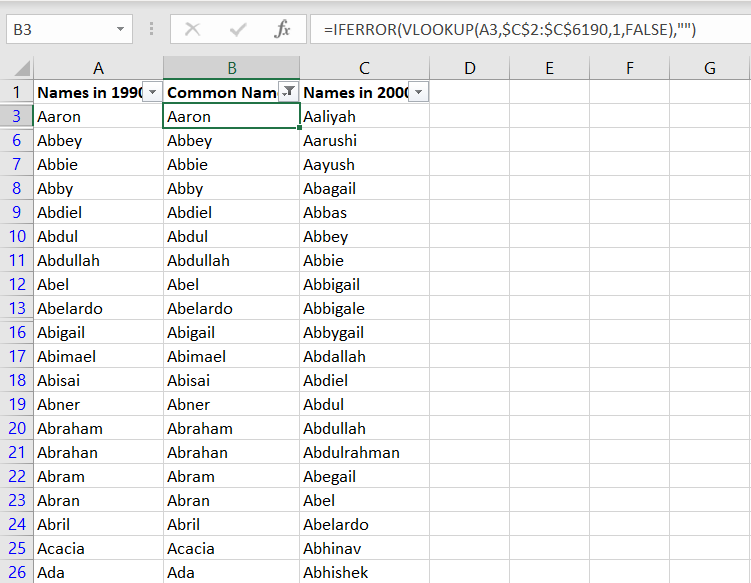751x583 pixels.
Task: Open the Names in 1990 filter dropdown
Action: click(x=153, y=91)
